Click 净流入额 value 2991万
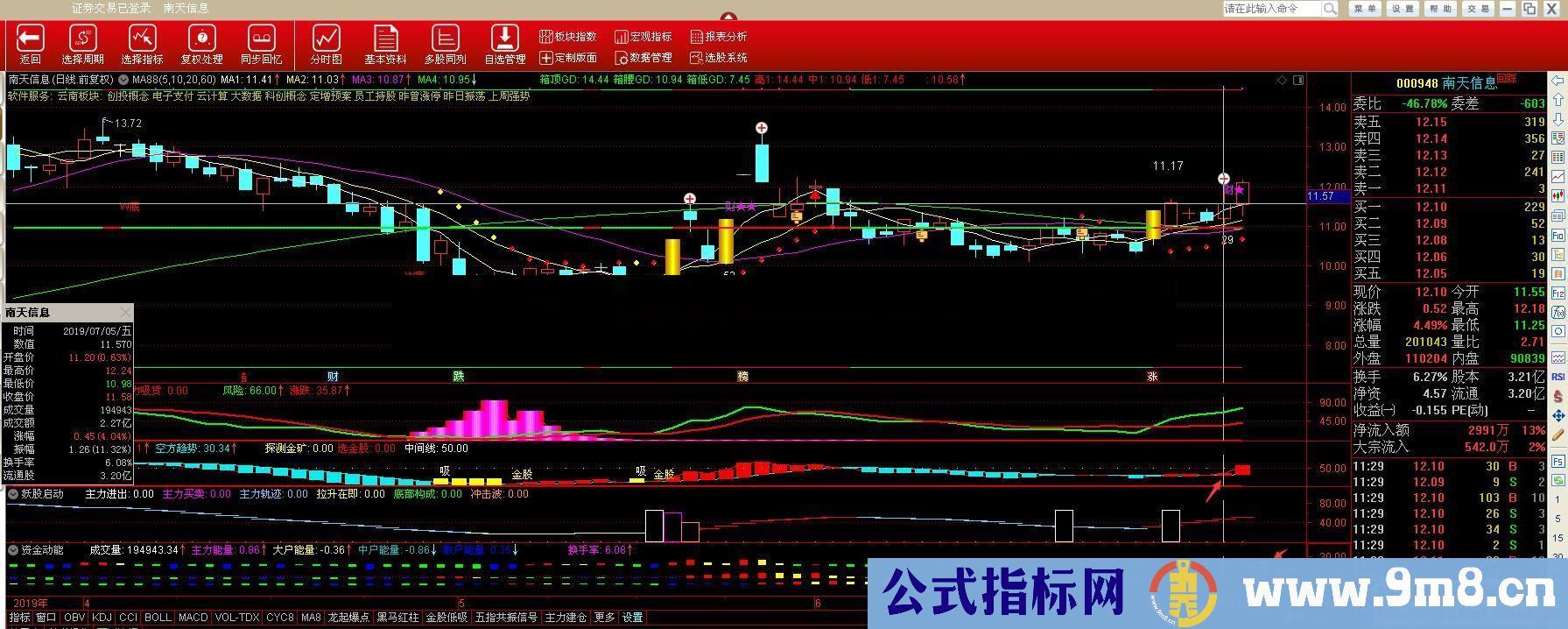Screen dimensions: 1568x629 (1487, 430)
